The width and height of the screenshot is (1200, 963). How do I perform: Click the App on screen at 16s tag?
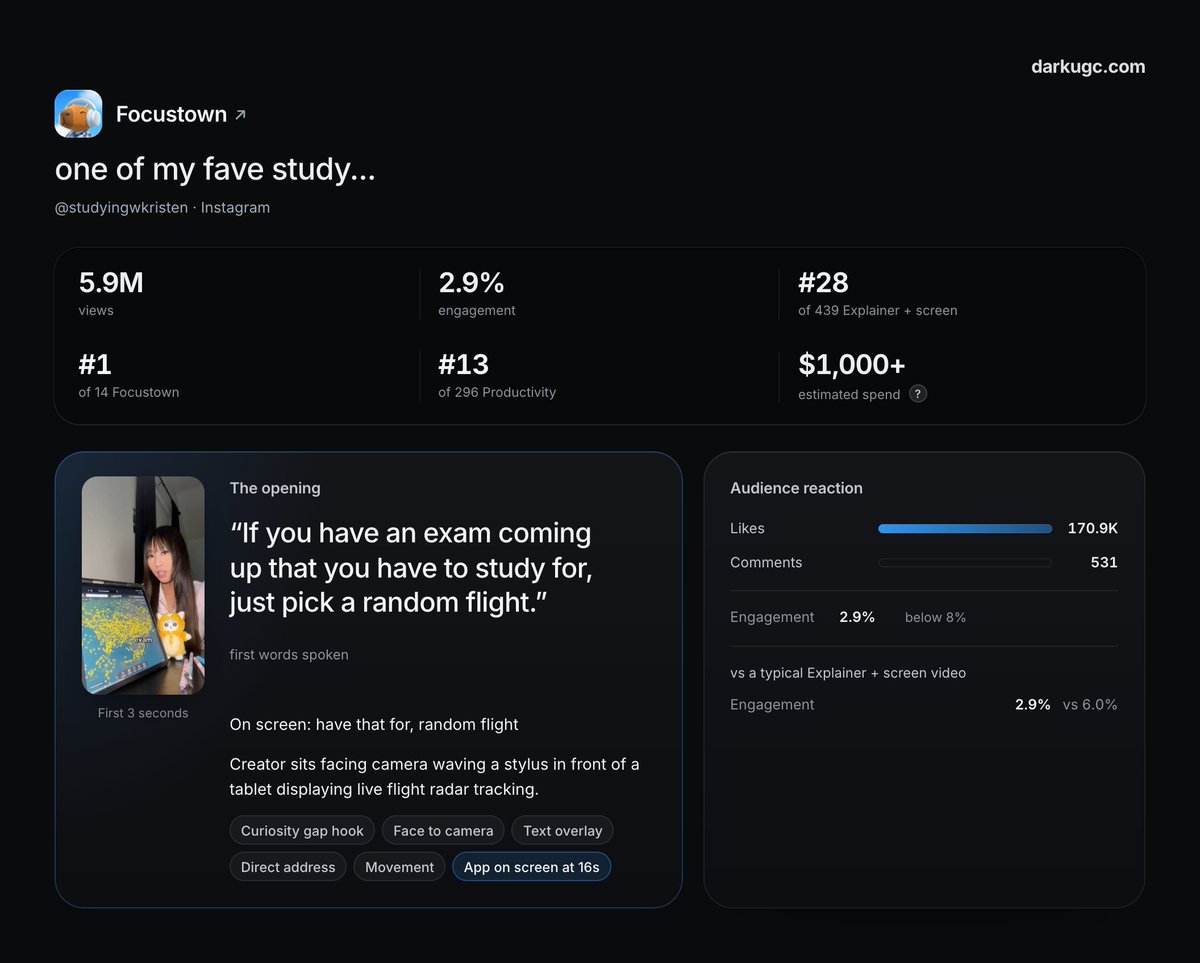click(531, 867)
